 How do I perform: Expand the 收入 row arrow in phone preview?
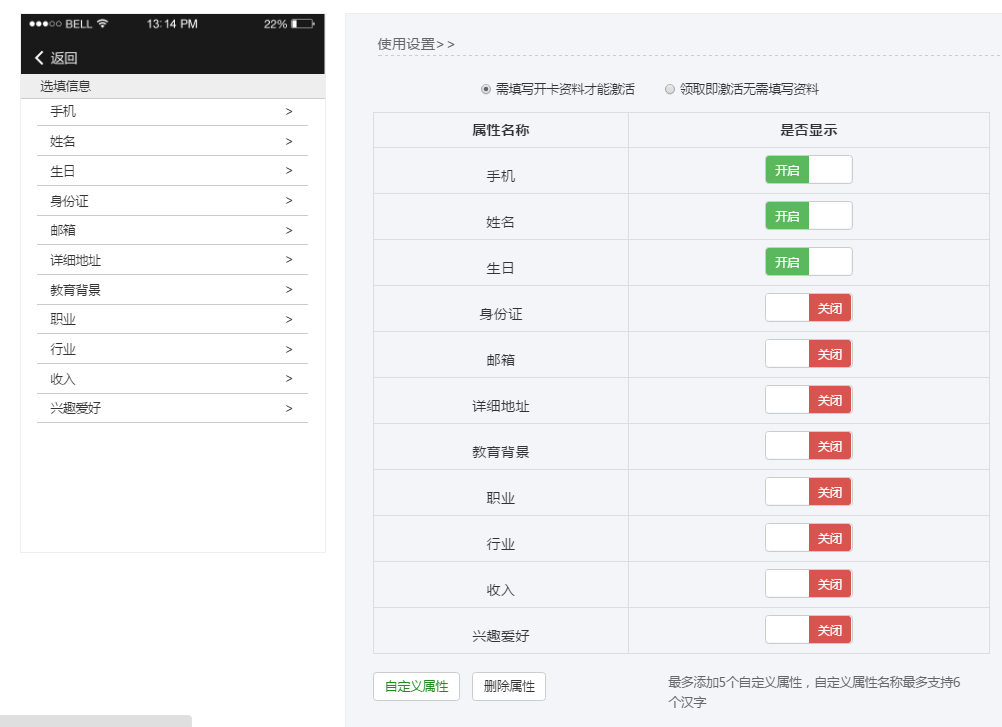click(289, 378)
